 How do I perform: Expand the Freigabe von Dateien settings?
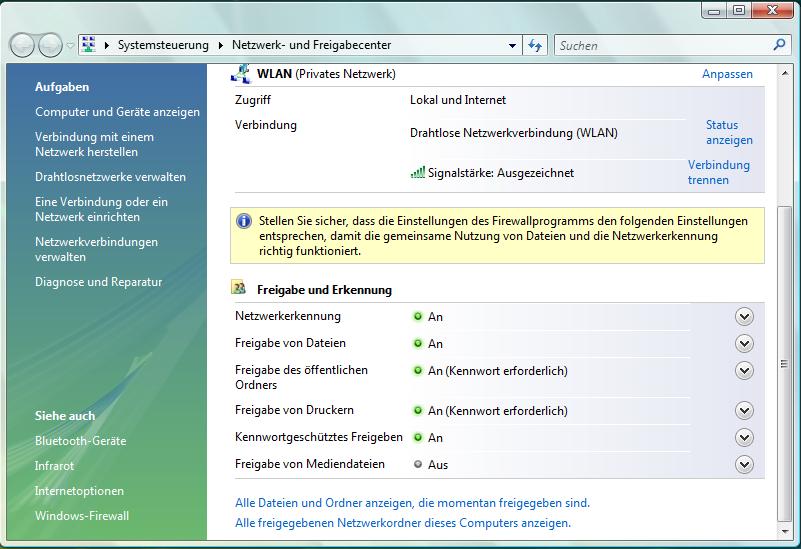tap(744, 344)
